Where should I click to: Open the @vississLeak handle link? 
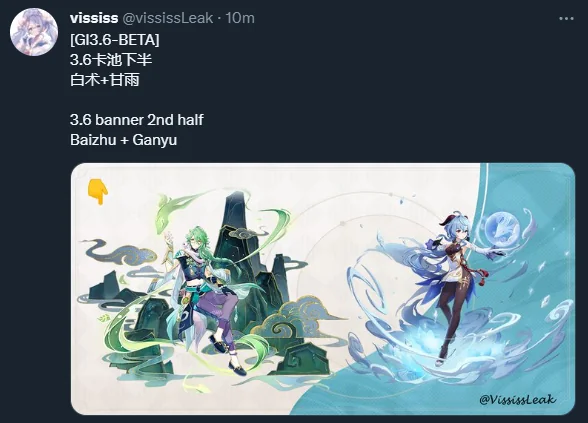coord(168,18)
